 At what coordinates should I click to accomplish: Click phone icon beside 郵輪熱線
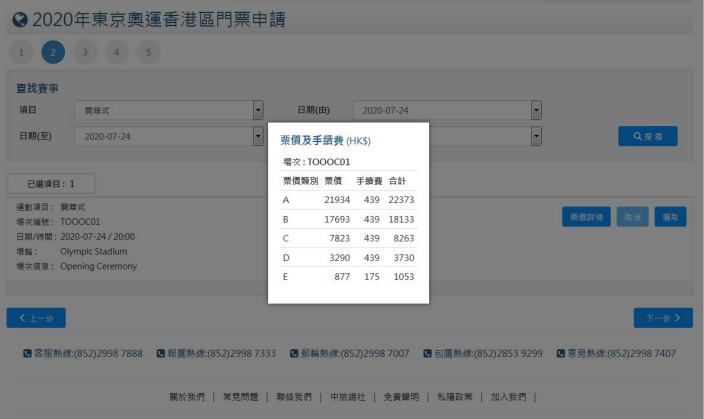(x=294, y=353)
